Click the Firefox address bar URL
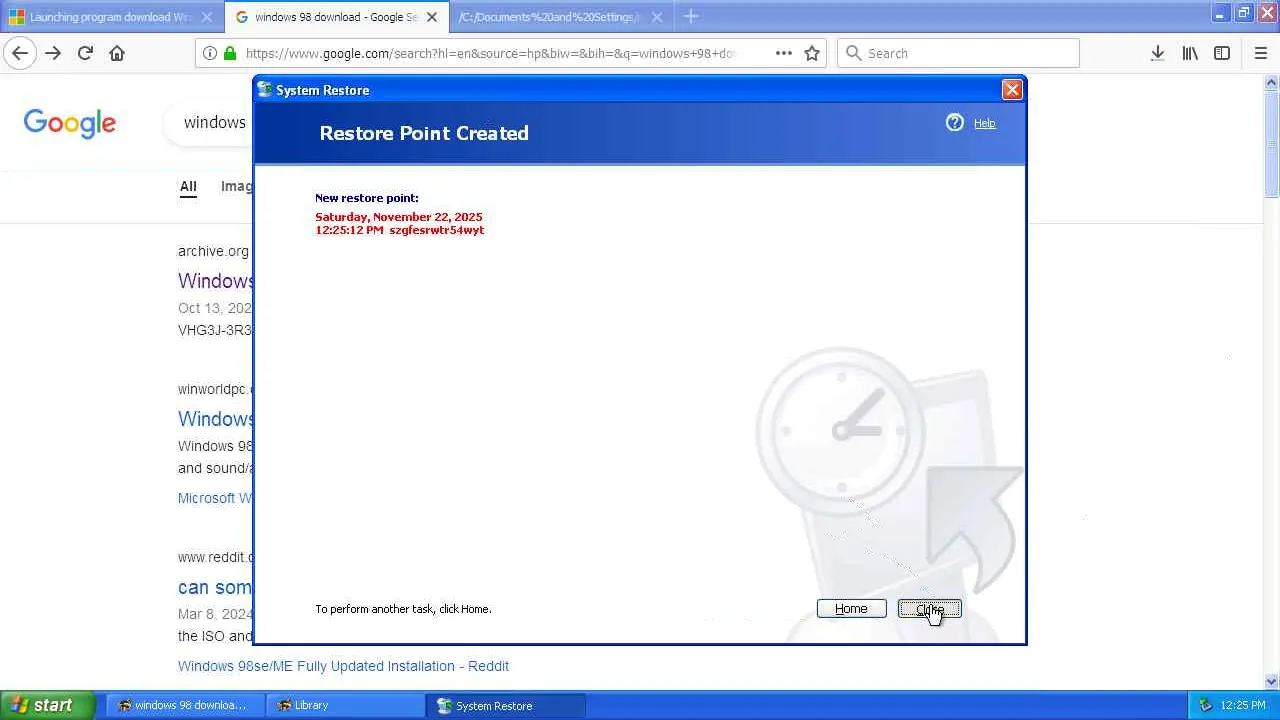Image resolution: width=1280 pixels, height=720 pixels. pos(490,53)
